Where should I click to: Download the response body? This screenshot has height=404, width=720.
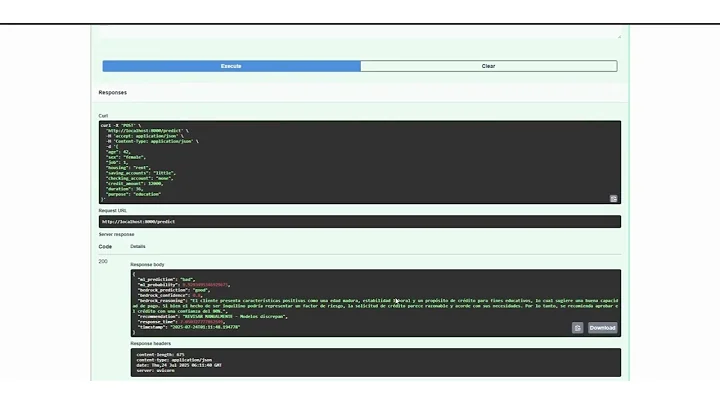click(602, 328)
